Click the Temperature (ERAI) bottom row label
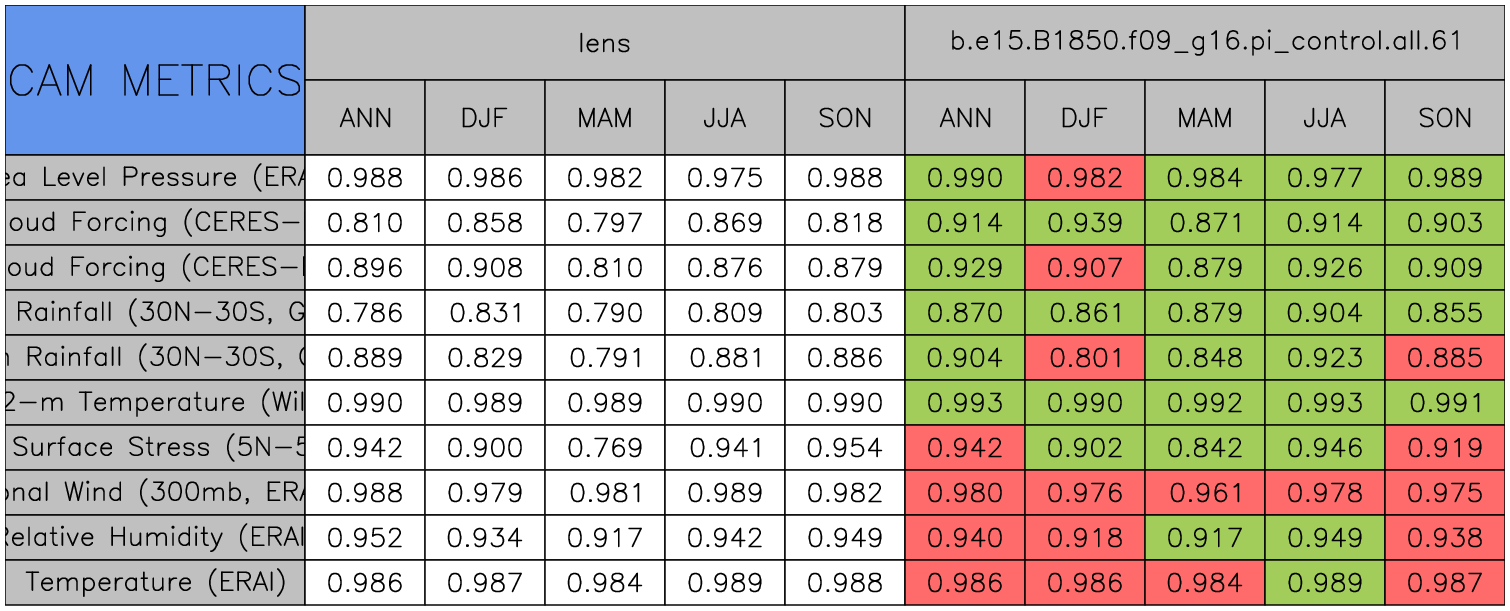1510x611 pixels. [x=155, y=582]
